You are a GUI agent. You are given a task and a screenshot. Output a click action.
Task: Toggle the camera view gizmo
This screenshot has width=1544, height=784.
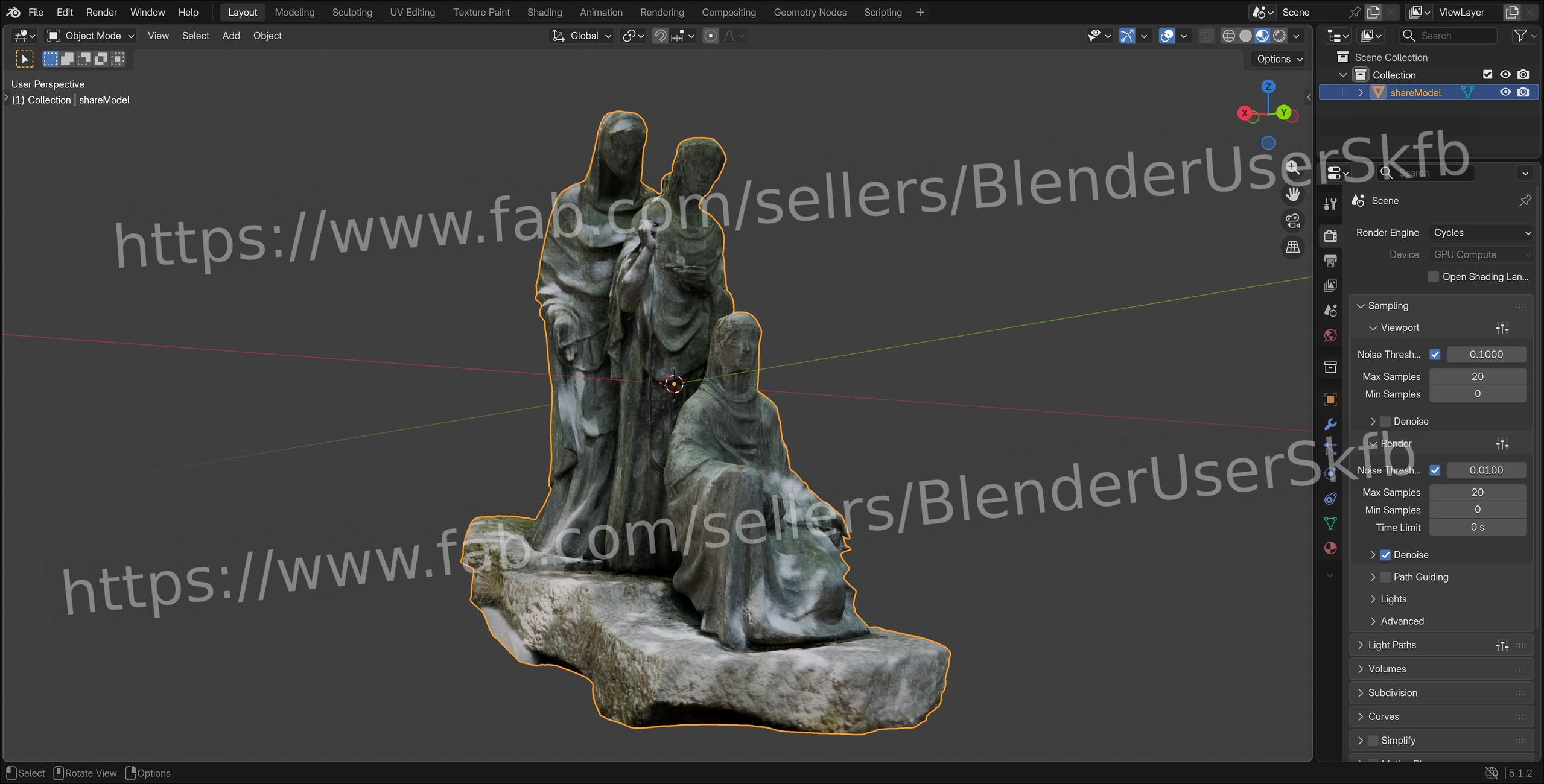point(1292,221)
